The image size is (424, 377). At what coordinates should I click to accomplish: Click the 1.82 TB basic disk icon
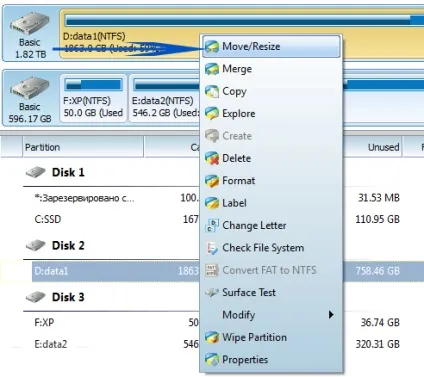(x=29, y=23)
